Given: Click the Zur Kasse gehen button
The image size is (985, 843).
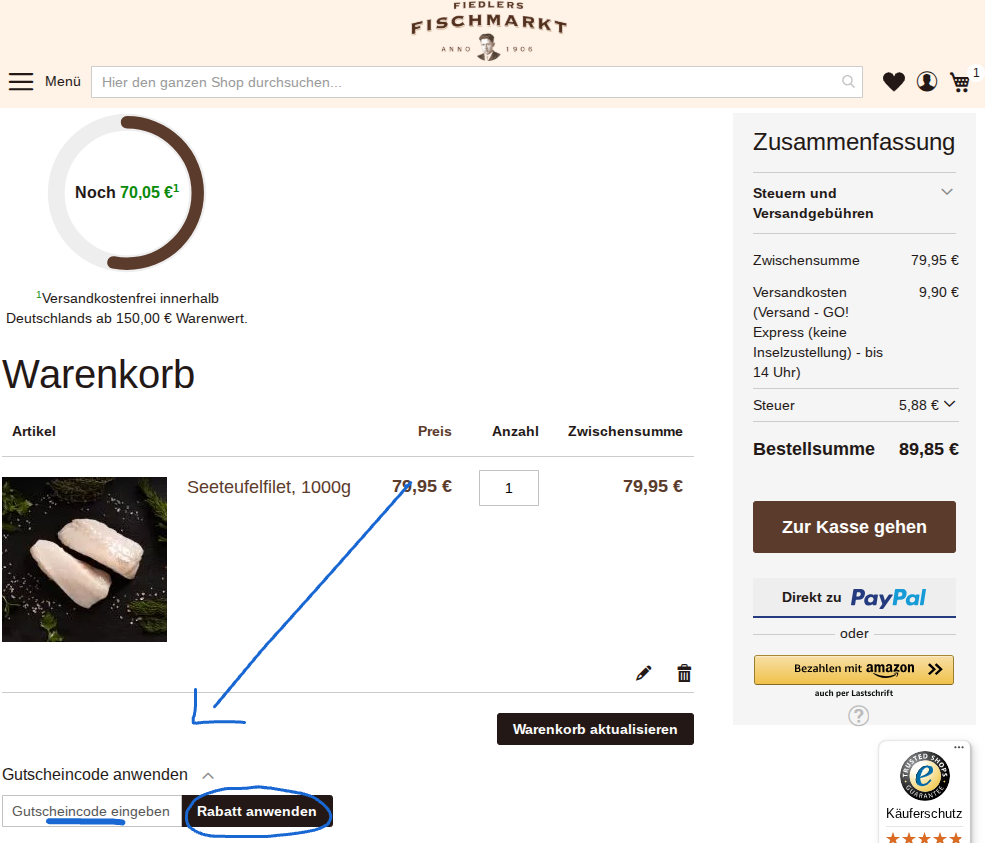Looking at the screenshot, I should pos(854,527).
